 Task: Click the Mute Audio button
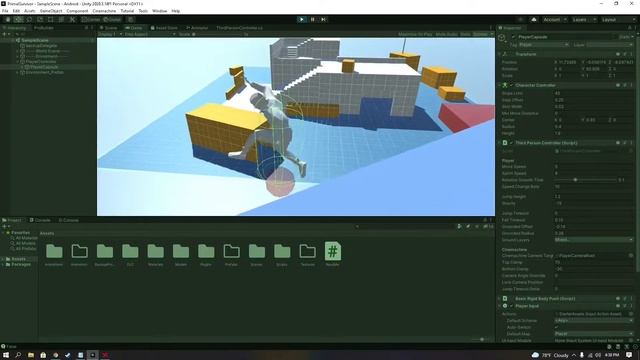tap(447, 34)
